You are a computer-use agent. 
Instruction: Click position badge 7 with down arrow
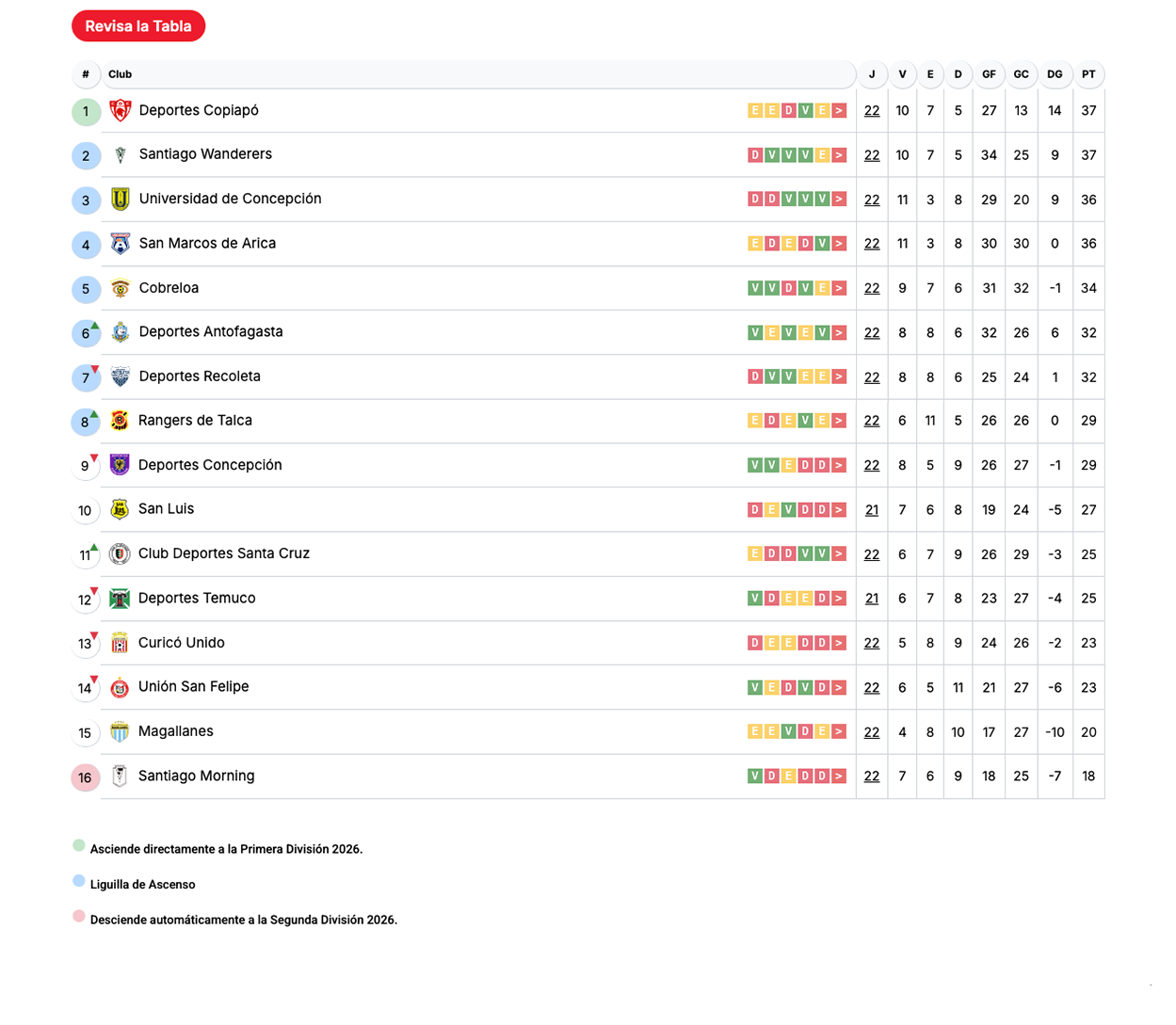point(86,377)
